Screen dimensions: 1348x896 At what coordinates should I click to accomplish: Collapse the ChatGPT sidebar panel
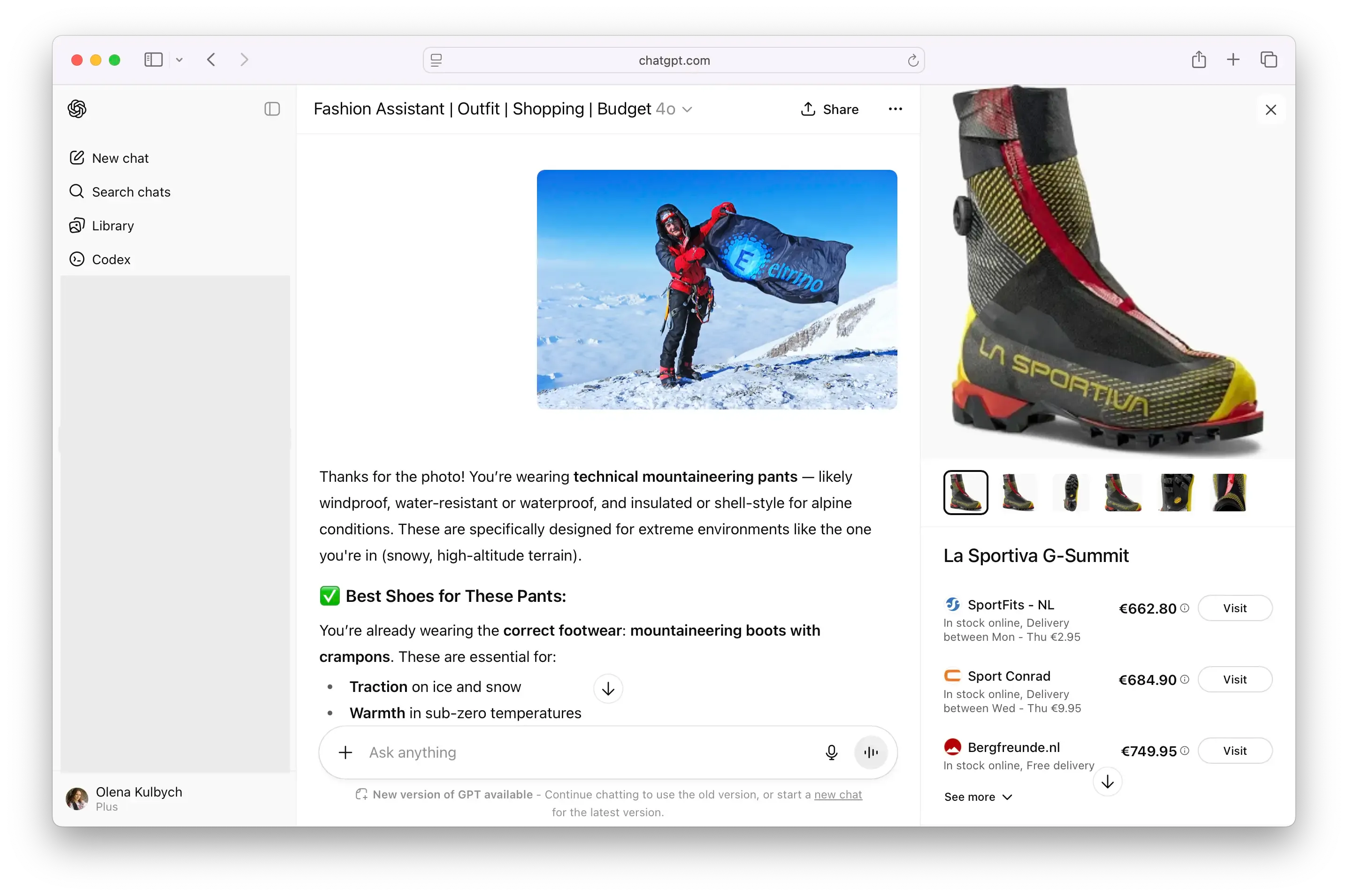(x=272, y=109)
